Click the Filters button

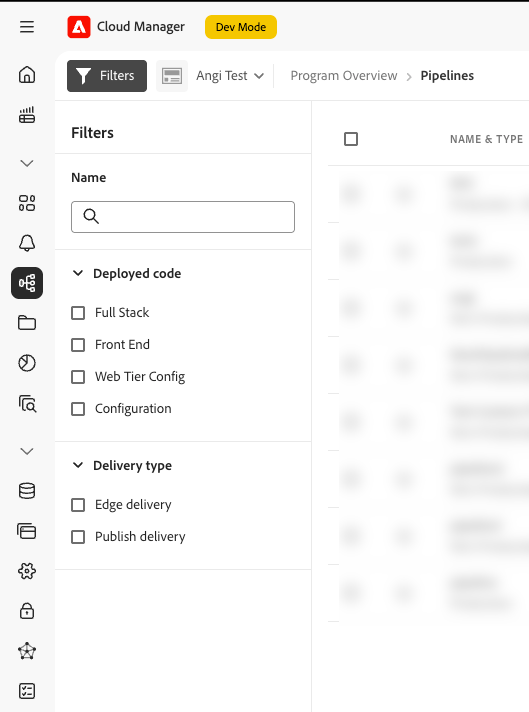pyautogui.click(x=107, y=76)
